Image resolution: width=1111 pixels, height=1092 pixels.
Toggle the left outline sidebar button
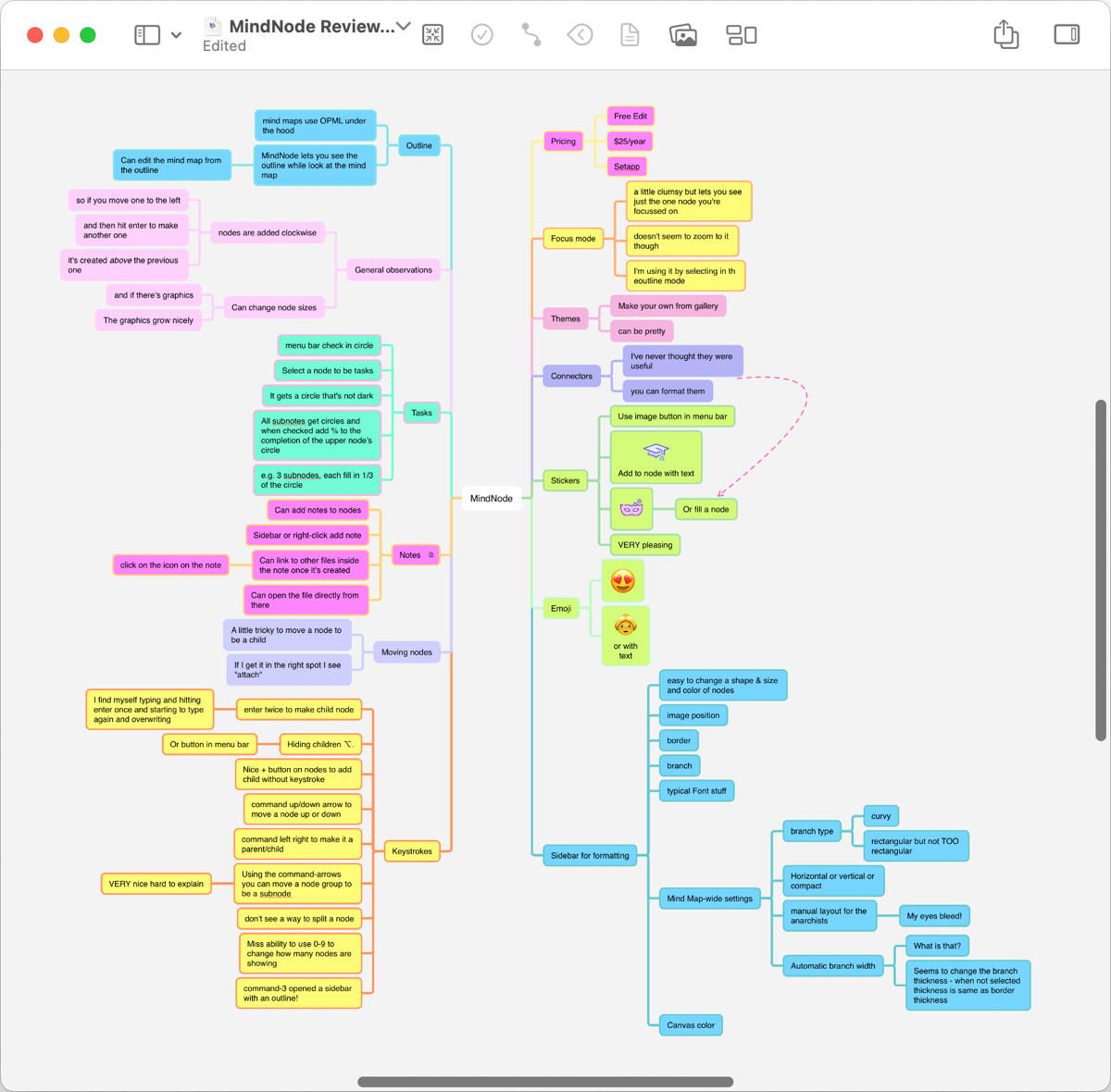tap(147, 35)
